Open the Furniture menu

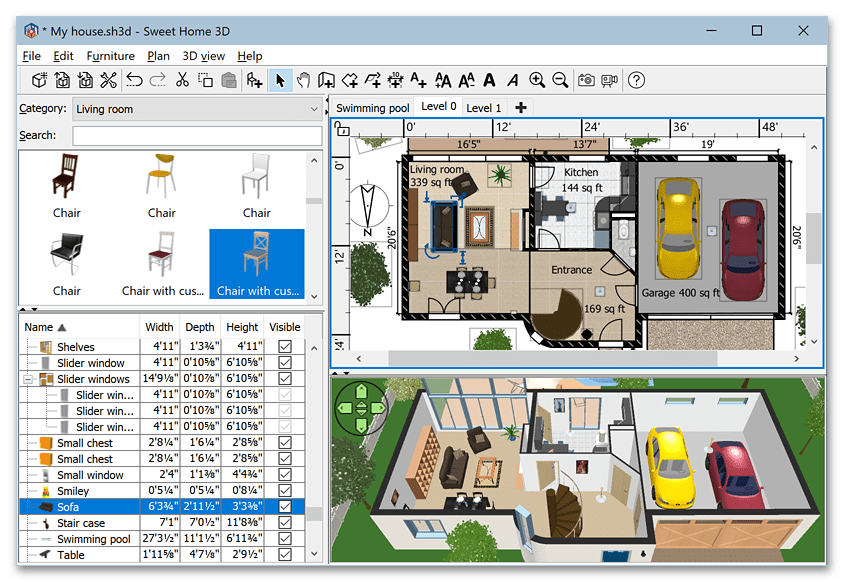click(110, 56)
